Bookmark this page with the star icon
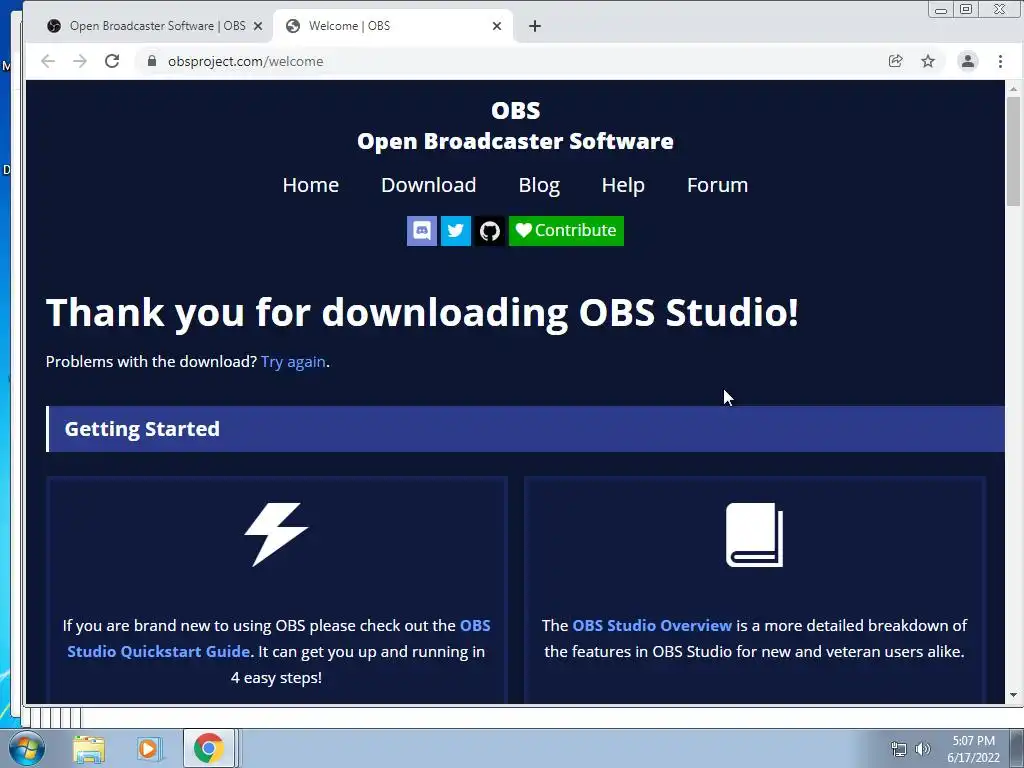Image resolution: width=1024 pixels, height=768 pixels. (x=928, y=61)
